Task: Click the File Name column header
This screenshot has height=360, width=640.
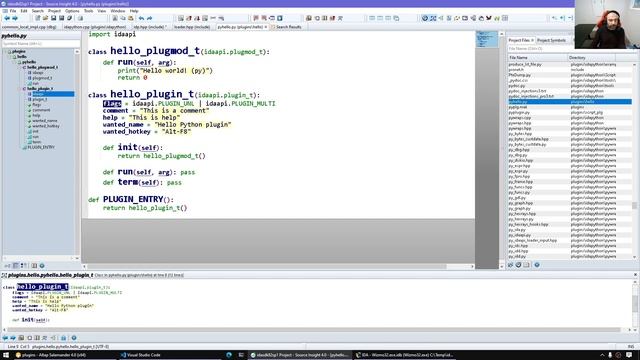Action: [x=537, y=58]
